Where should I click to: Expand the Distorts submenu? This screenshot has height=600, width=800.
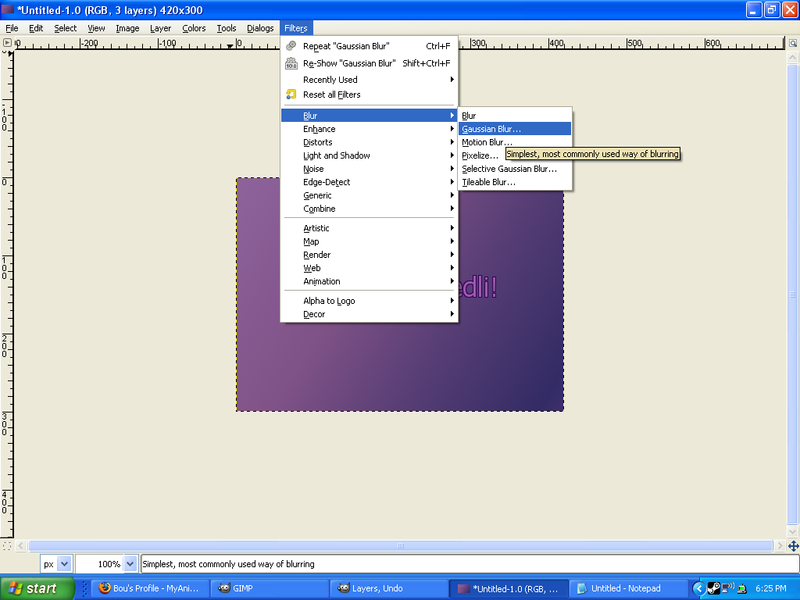[x=369, y=142]
